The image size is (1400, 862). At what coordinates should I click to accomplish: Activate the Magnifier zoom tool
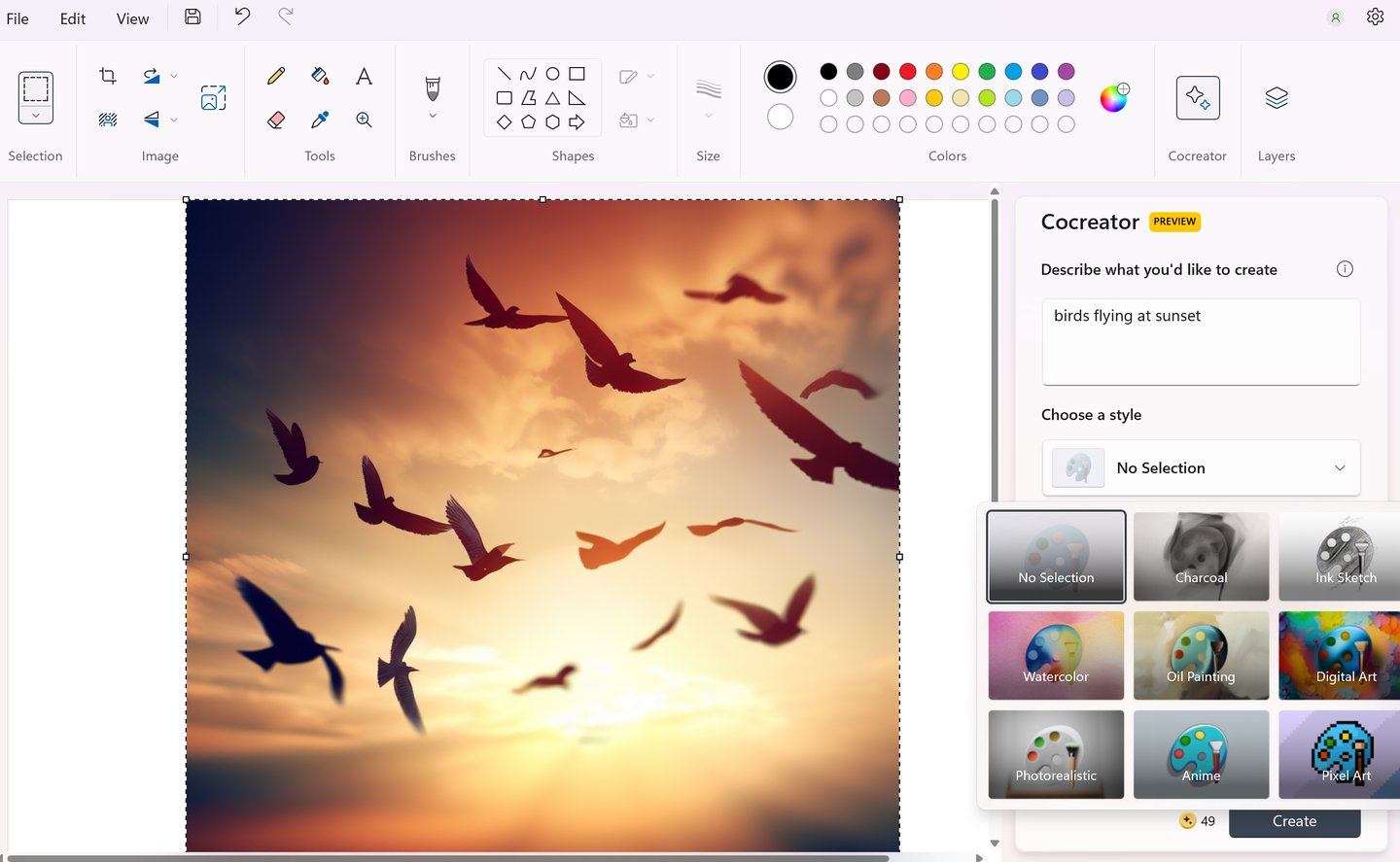pyautogui.click(x=364, y=120)
